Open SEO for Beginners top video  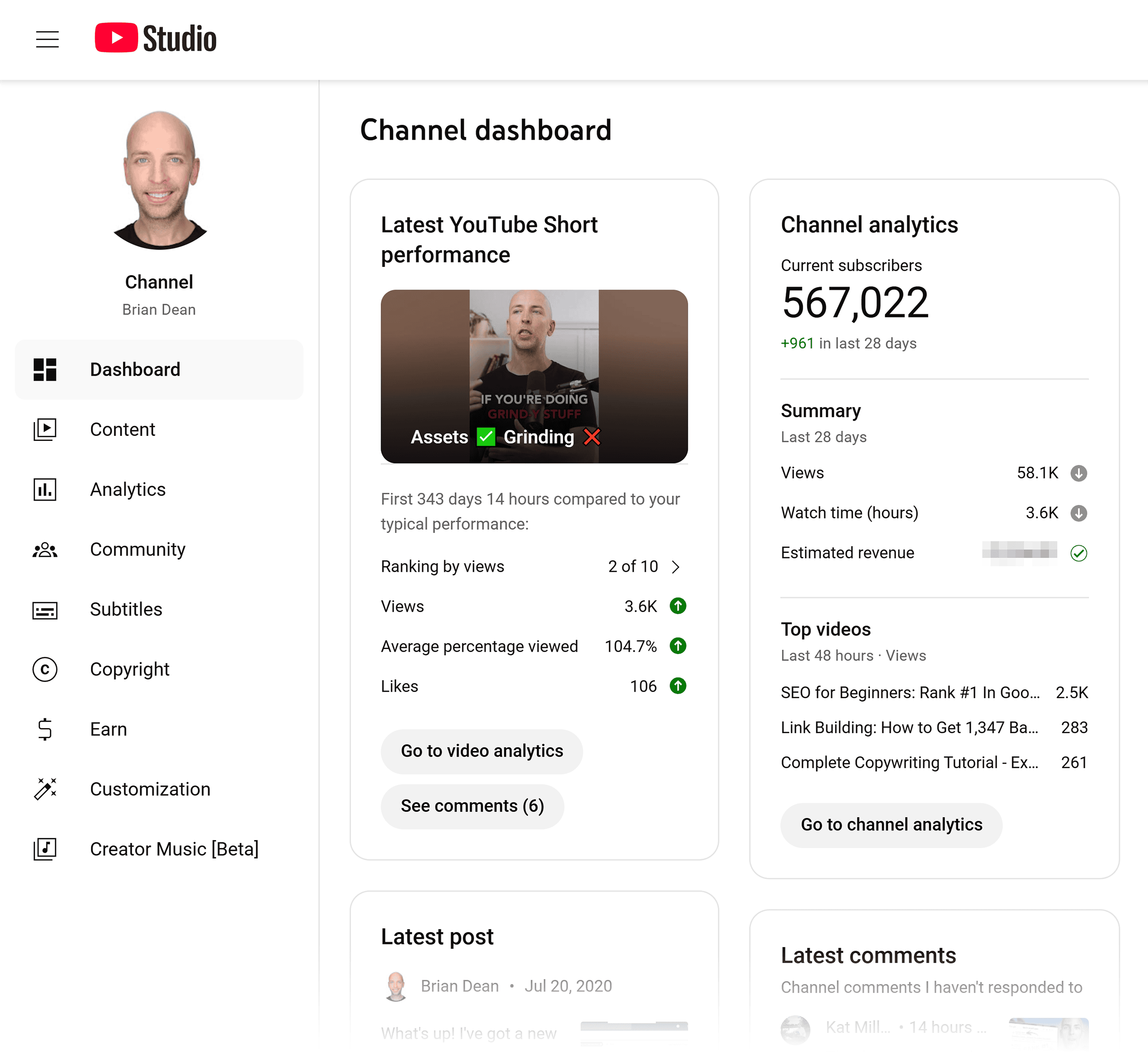click(x=934, y=693)
